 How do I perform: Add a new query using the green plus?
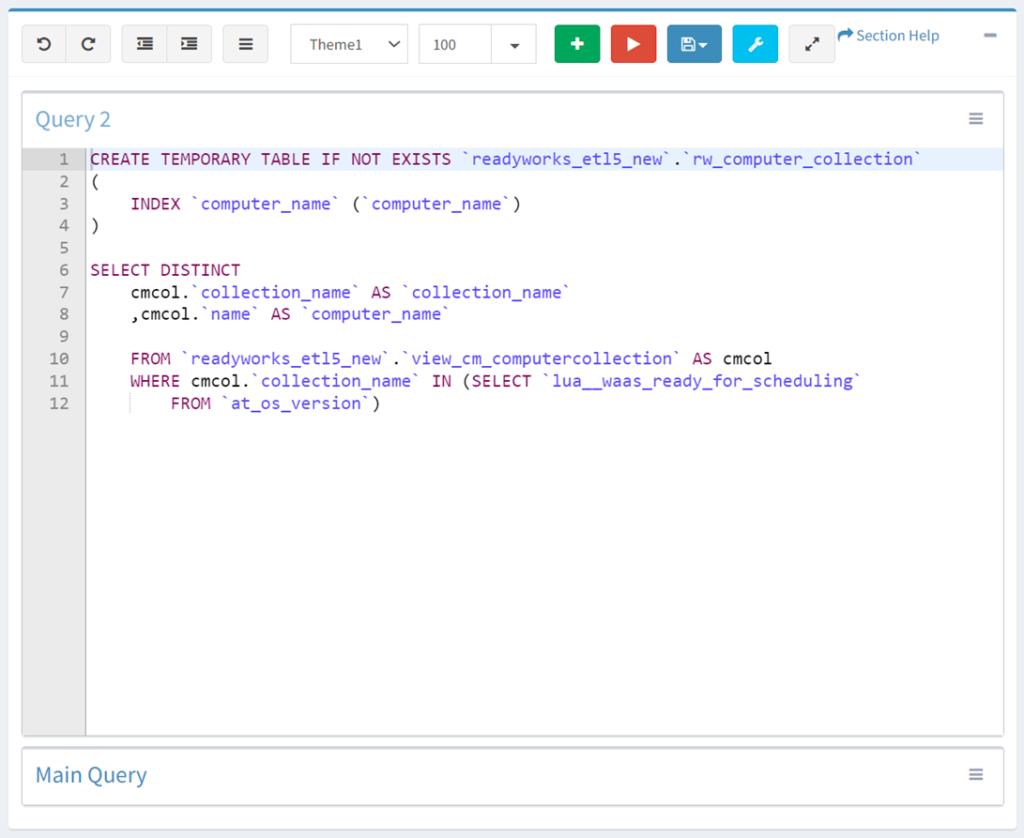tap(577, 43)
